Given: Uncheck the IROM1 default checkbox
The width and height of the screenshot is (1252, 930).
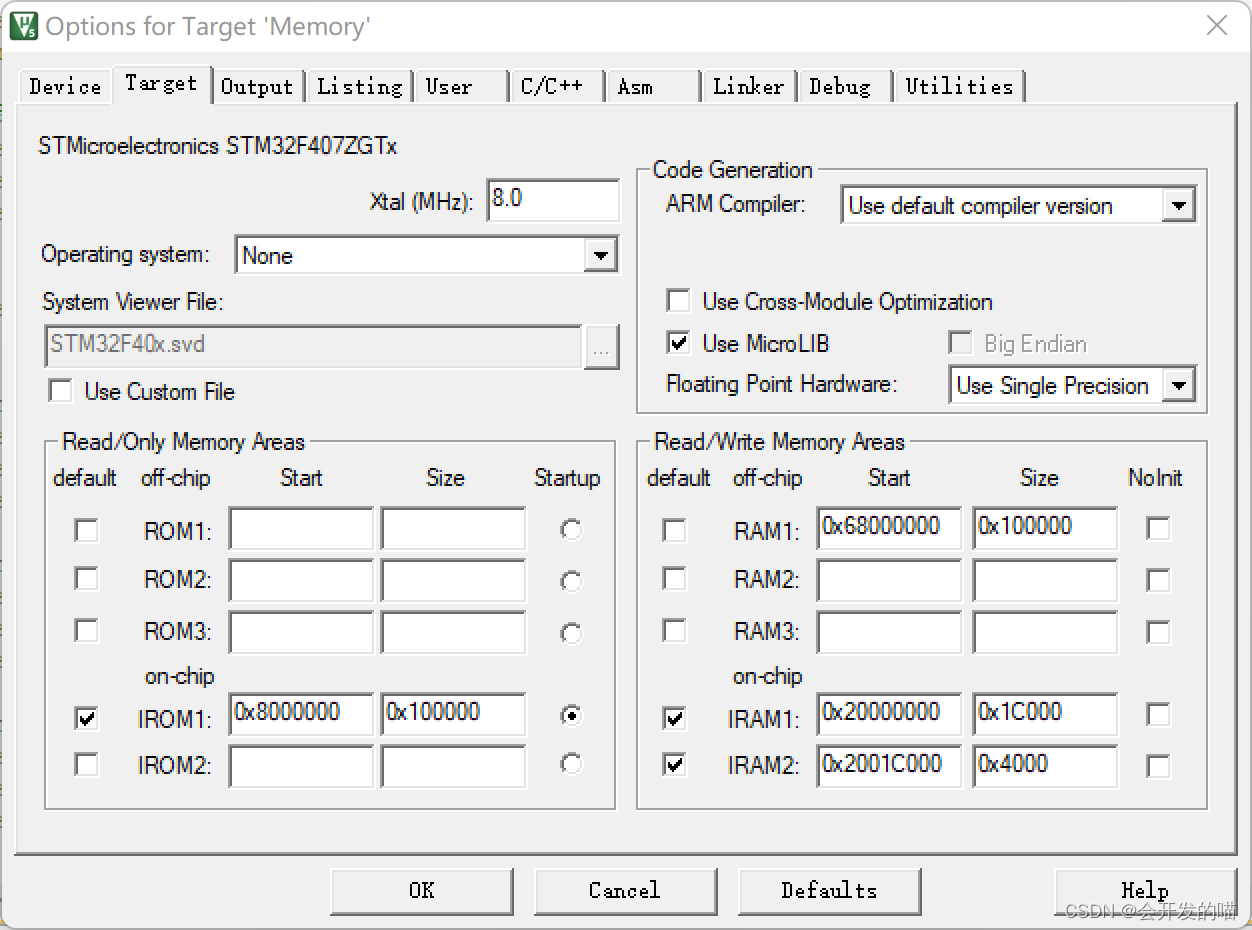Looking at the screenshot, I should coord(87,717).
